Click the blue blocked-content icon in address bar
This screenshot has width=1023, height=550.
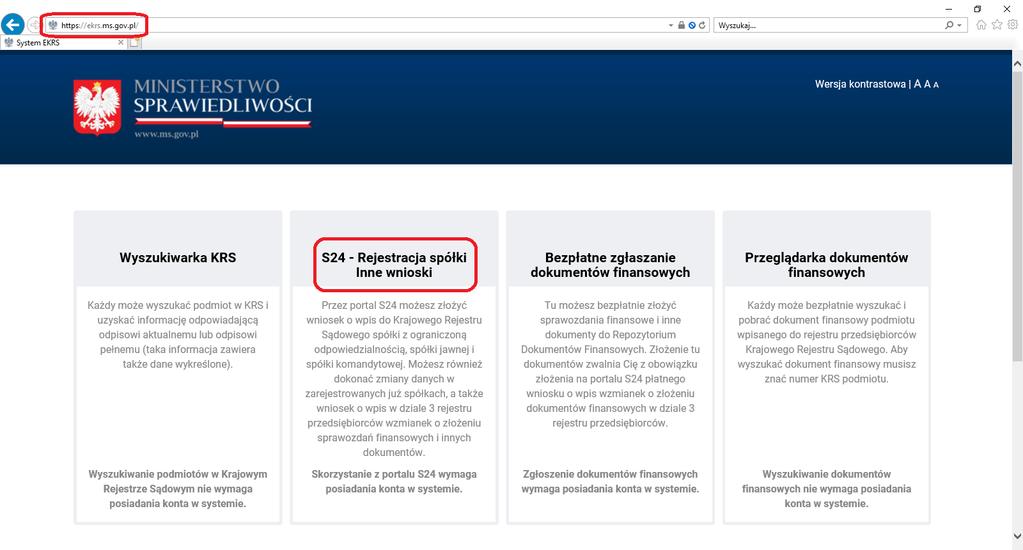point(692,25)
